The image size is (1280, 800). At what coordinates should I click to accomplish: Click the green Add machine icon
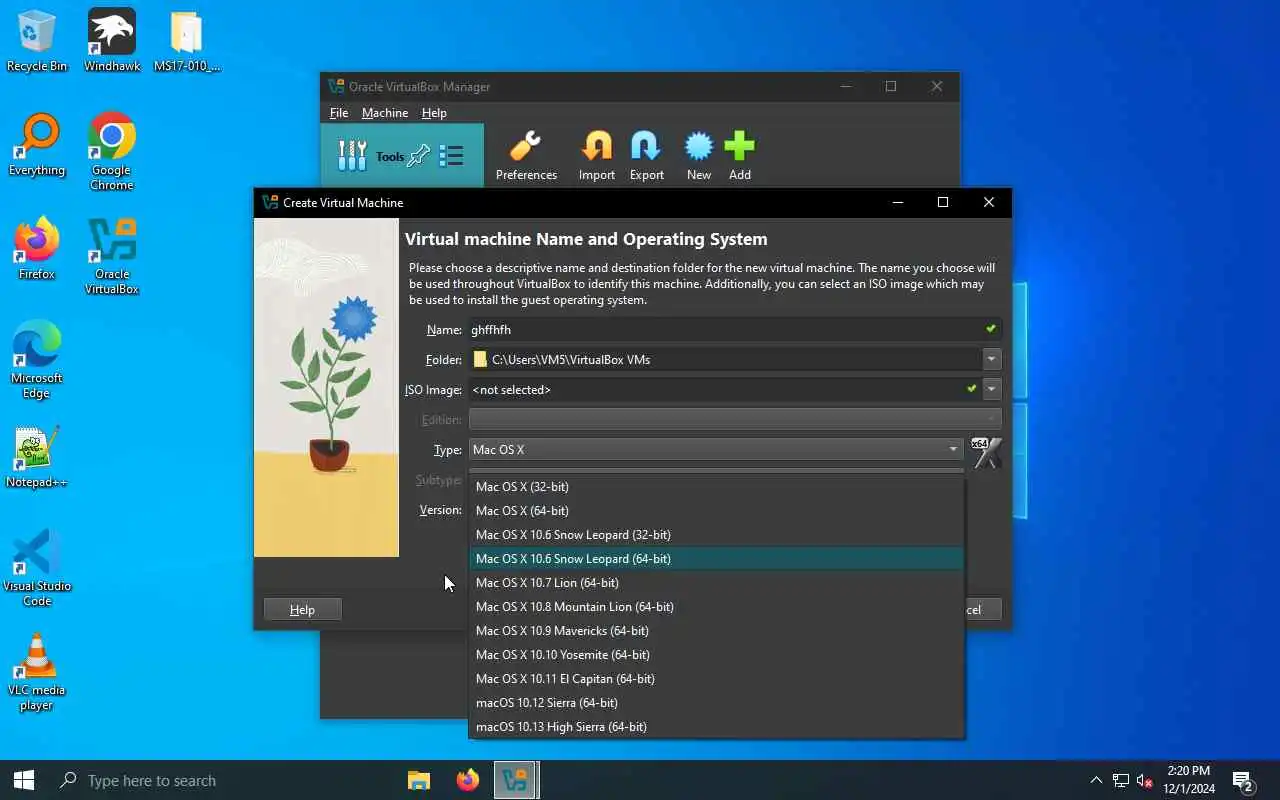click(x=740, y=156)
